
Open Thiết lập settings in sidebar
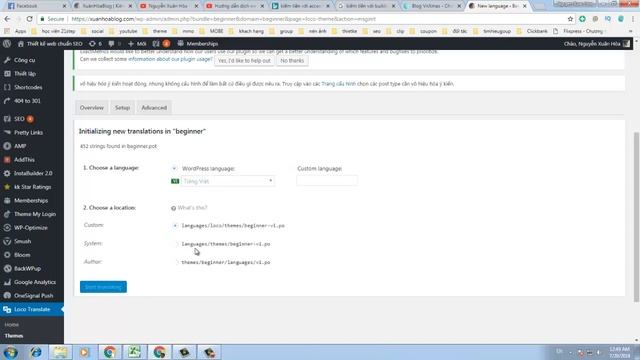pyautogui.click(x=25, y=73)
